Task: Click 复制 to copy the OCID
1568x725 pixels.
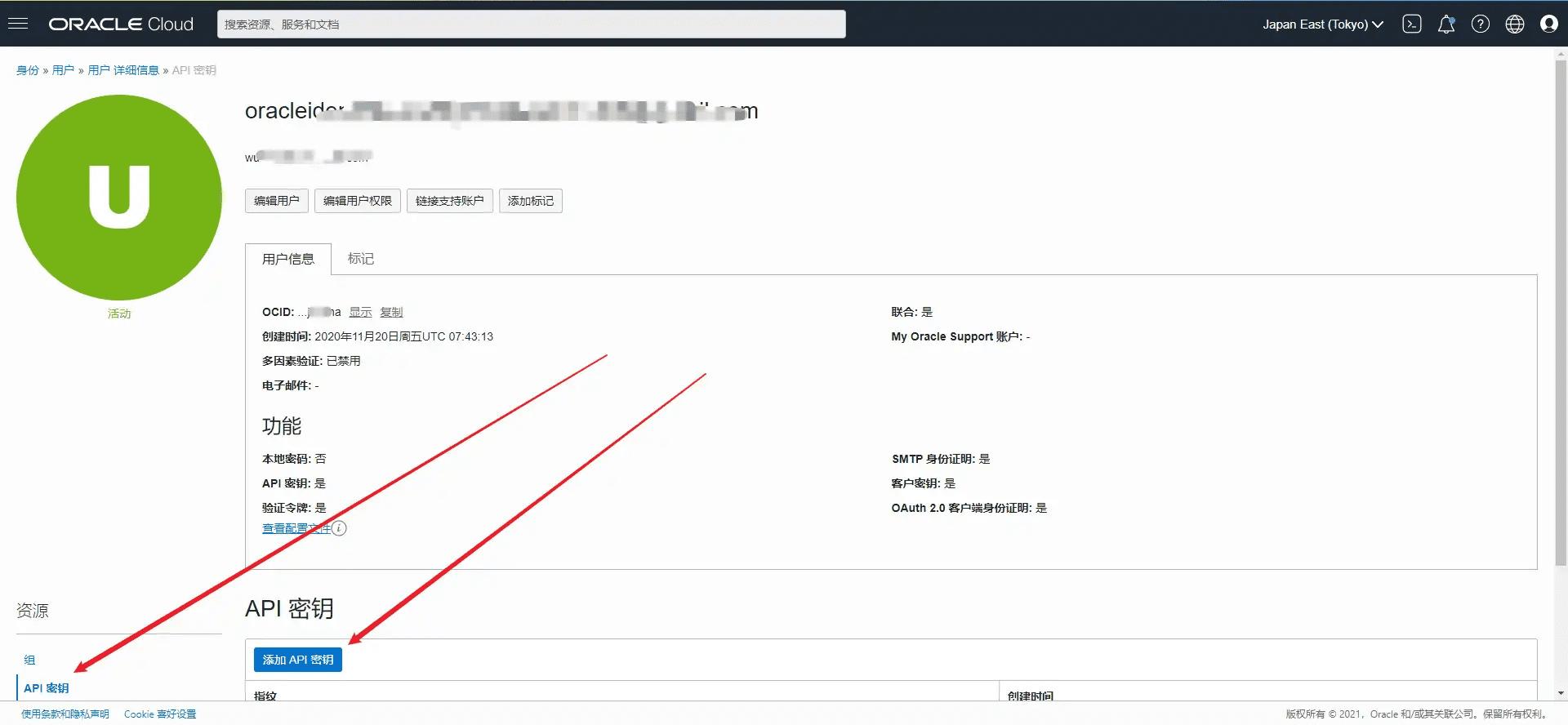Action: [x=391, y=312]
